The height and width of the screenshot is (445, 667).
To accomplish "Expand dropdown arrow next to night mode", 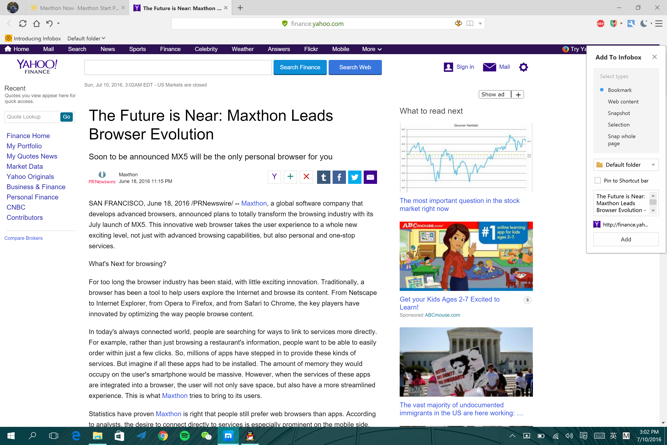I will click(x=651, y=24).
